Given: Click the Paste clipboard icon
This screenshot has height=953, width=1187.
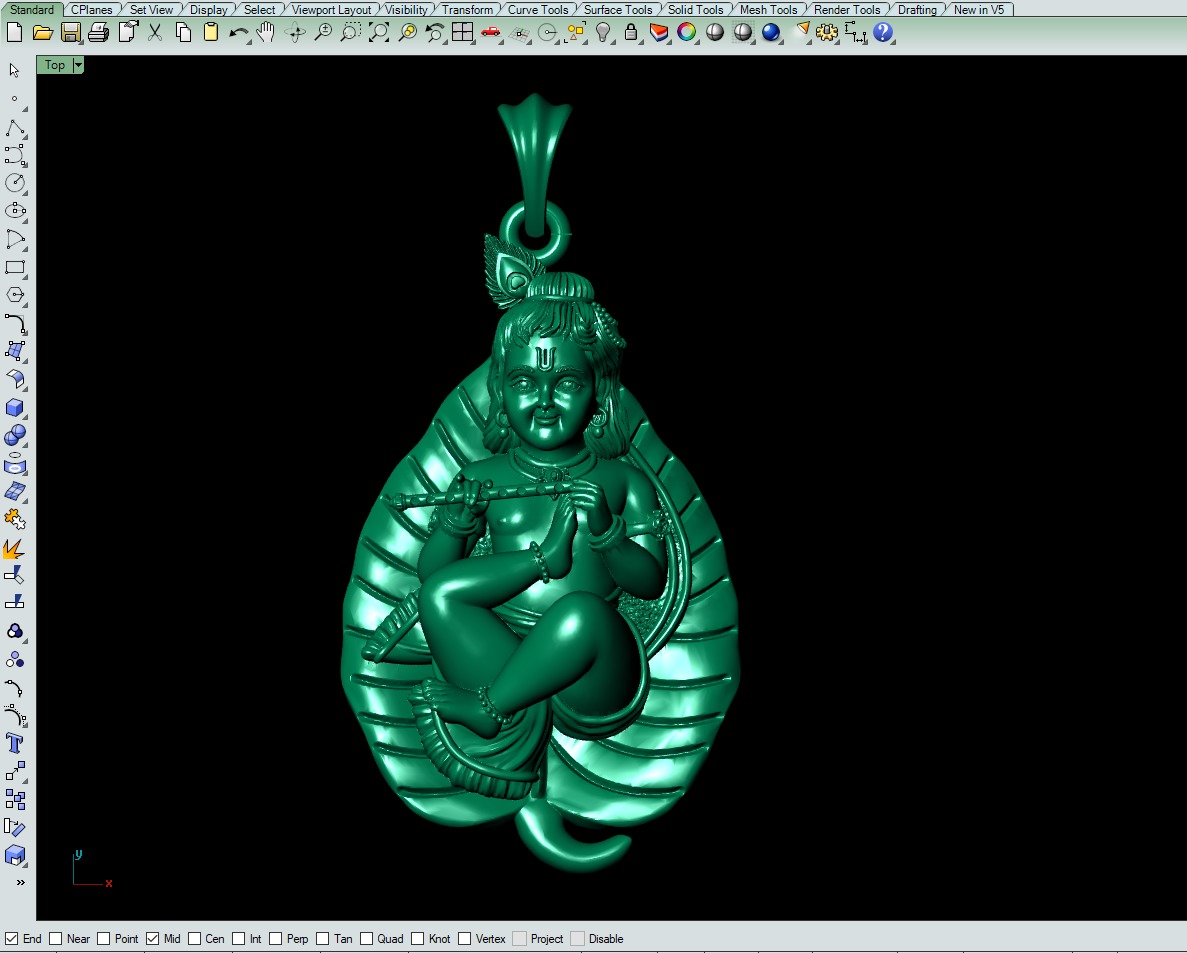Looking at the screenshot, I should 211,33.
